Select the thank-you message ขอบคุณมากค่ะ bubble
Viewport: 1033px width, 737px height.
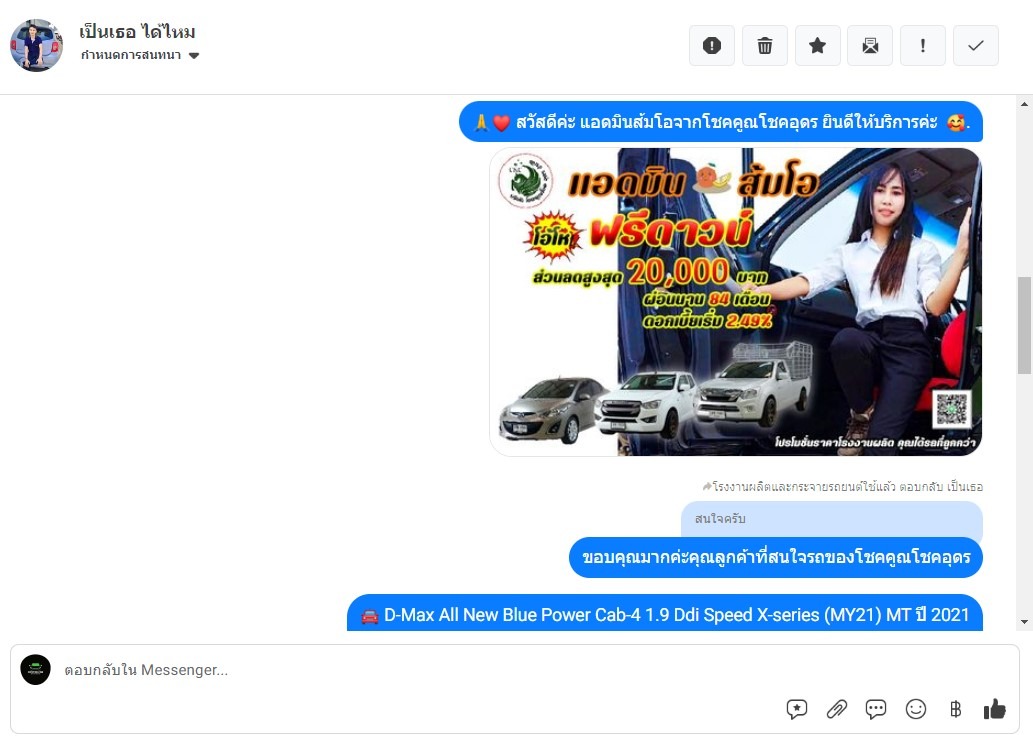point(775,557)
